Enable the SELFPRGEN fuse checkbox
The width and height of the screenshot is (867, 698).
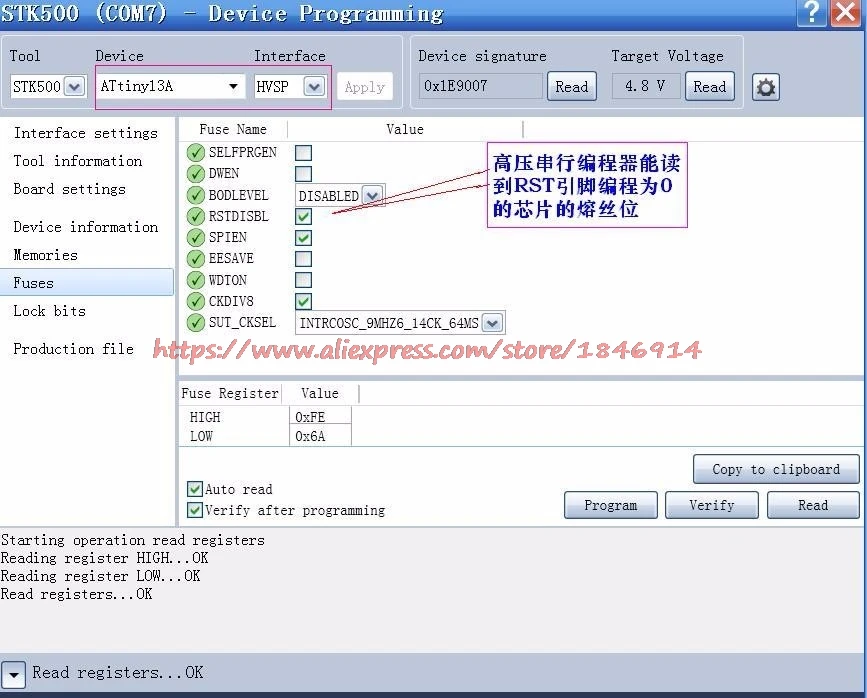coord(303,153)
